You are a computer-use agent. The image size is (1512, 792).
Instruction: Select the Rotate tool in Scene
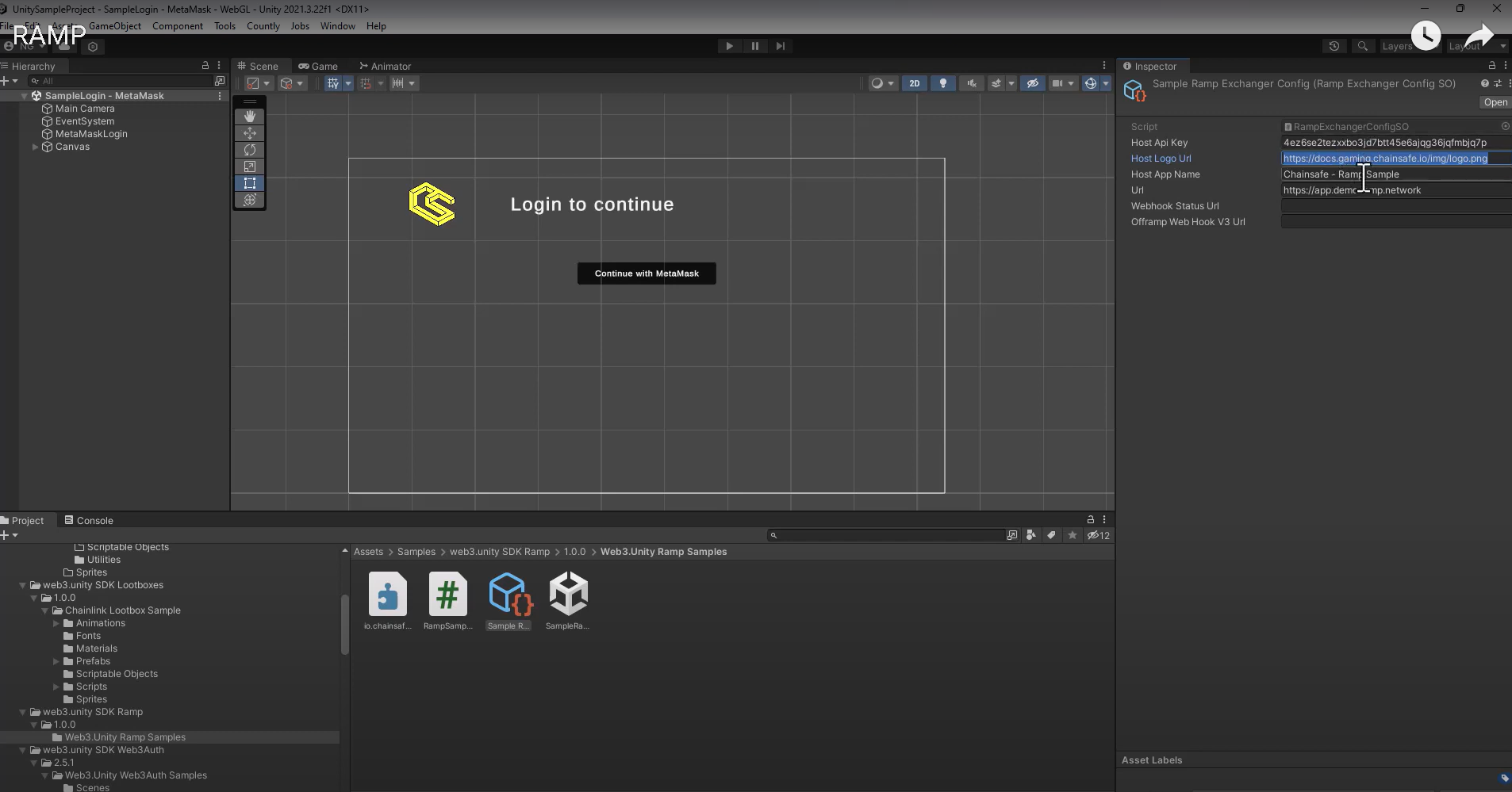[249, 150]
